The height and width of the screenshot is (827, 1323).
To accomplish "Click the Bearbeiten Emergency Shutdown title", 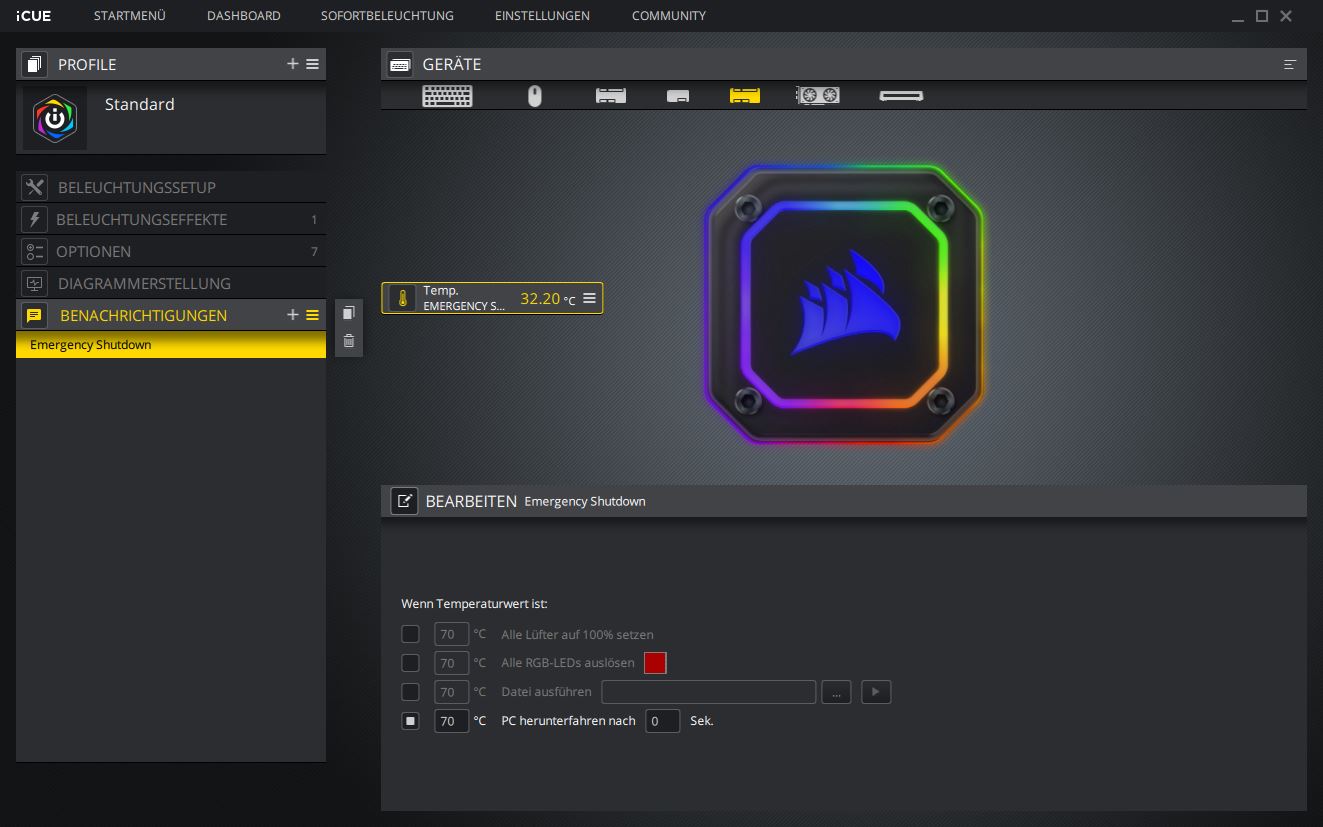I will point(535,501).
